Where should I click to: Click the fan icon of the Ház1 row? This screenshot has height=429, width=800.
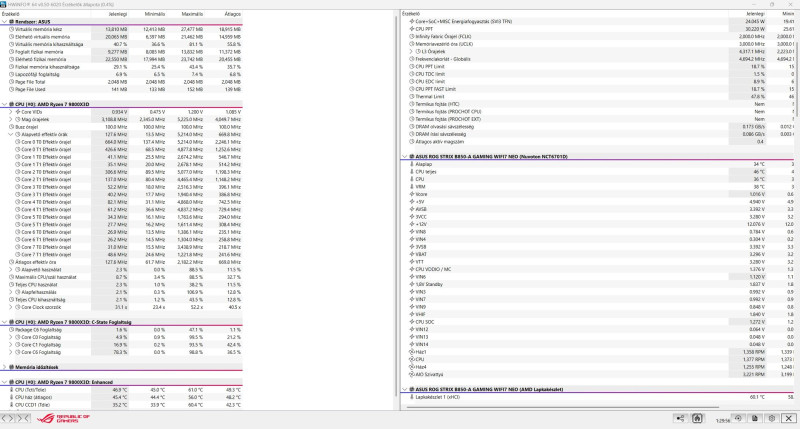tap(412, 352)
